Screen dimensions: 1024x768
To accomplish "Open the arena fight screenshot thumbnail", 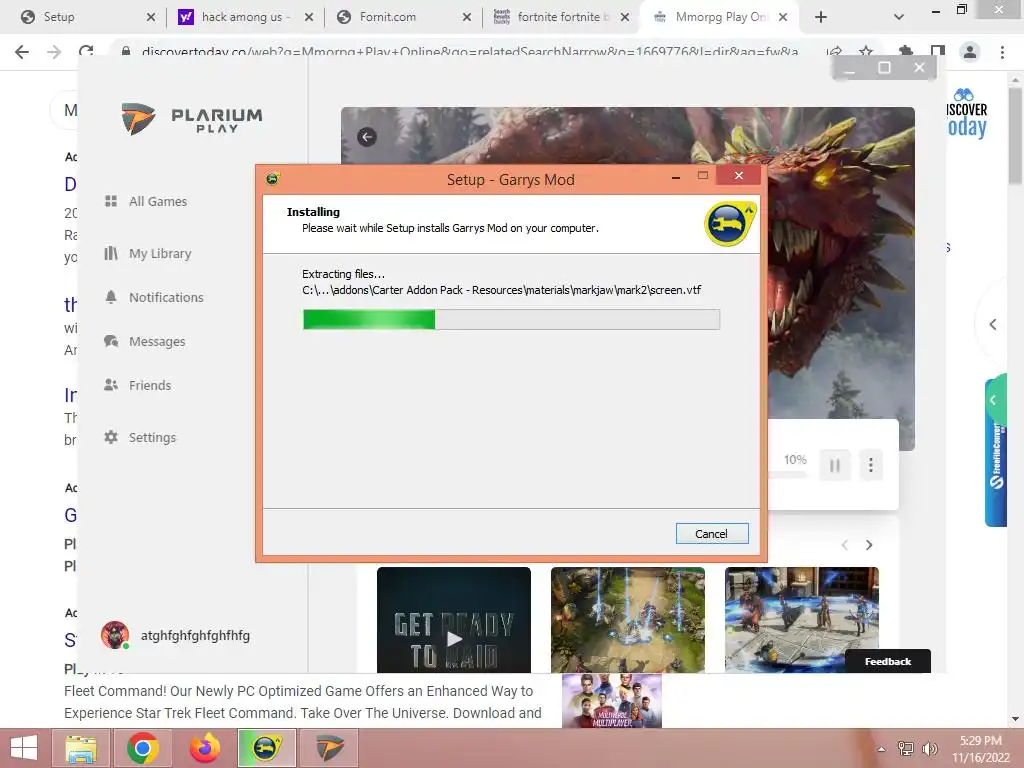I will pos(801,620).
